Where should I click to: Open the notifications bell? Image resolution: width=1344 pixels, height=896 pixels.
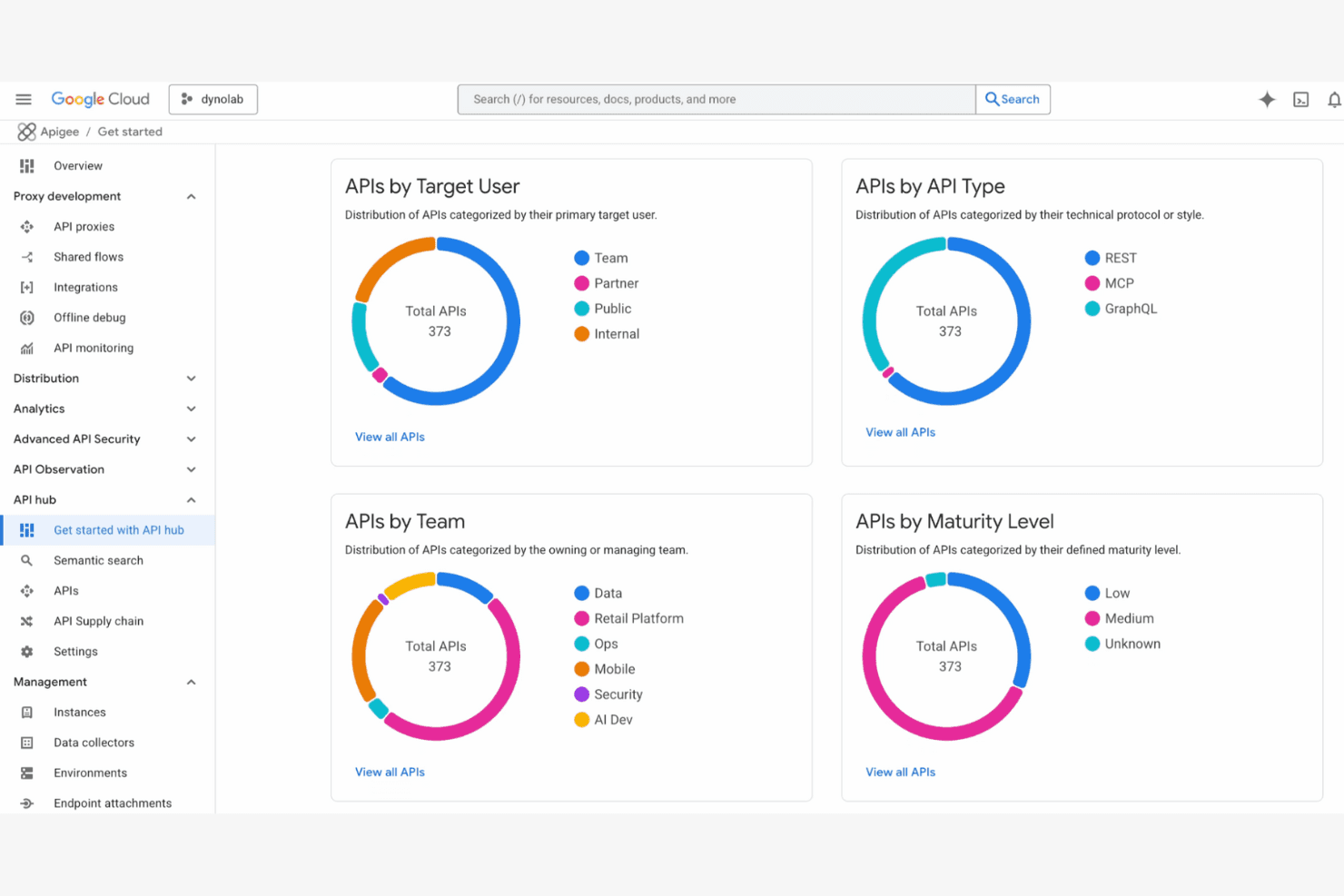1334,99
